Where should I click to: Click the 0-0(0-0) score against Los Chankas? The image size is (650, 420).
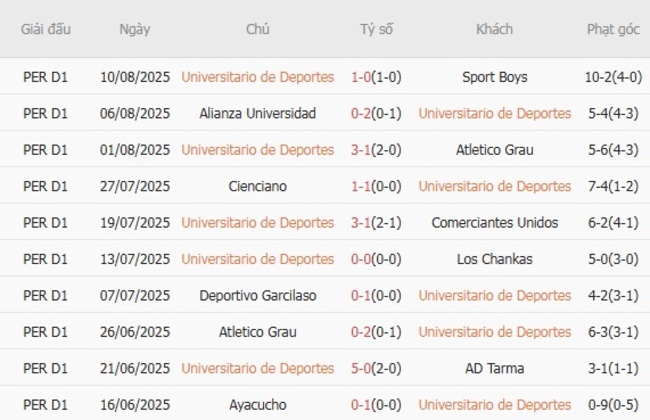[x=377, y=259]
